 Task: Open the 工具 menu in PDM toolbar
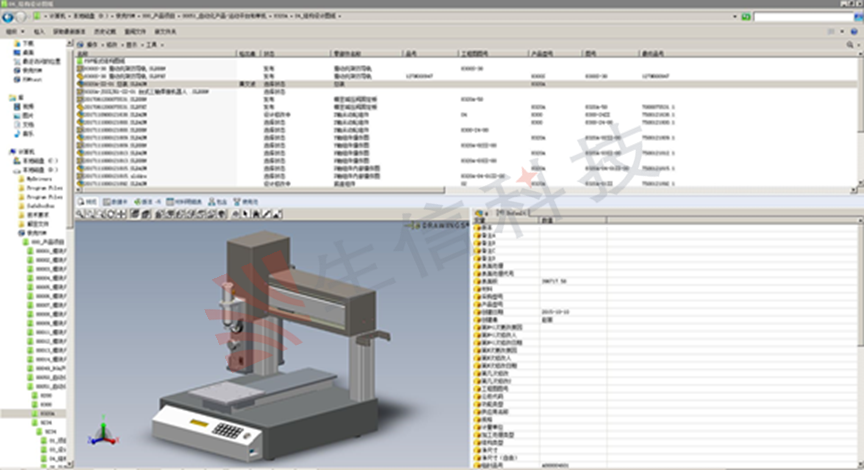[153, 45]
